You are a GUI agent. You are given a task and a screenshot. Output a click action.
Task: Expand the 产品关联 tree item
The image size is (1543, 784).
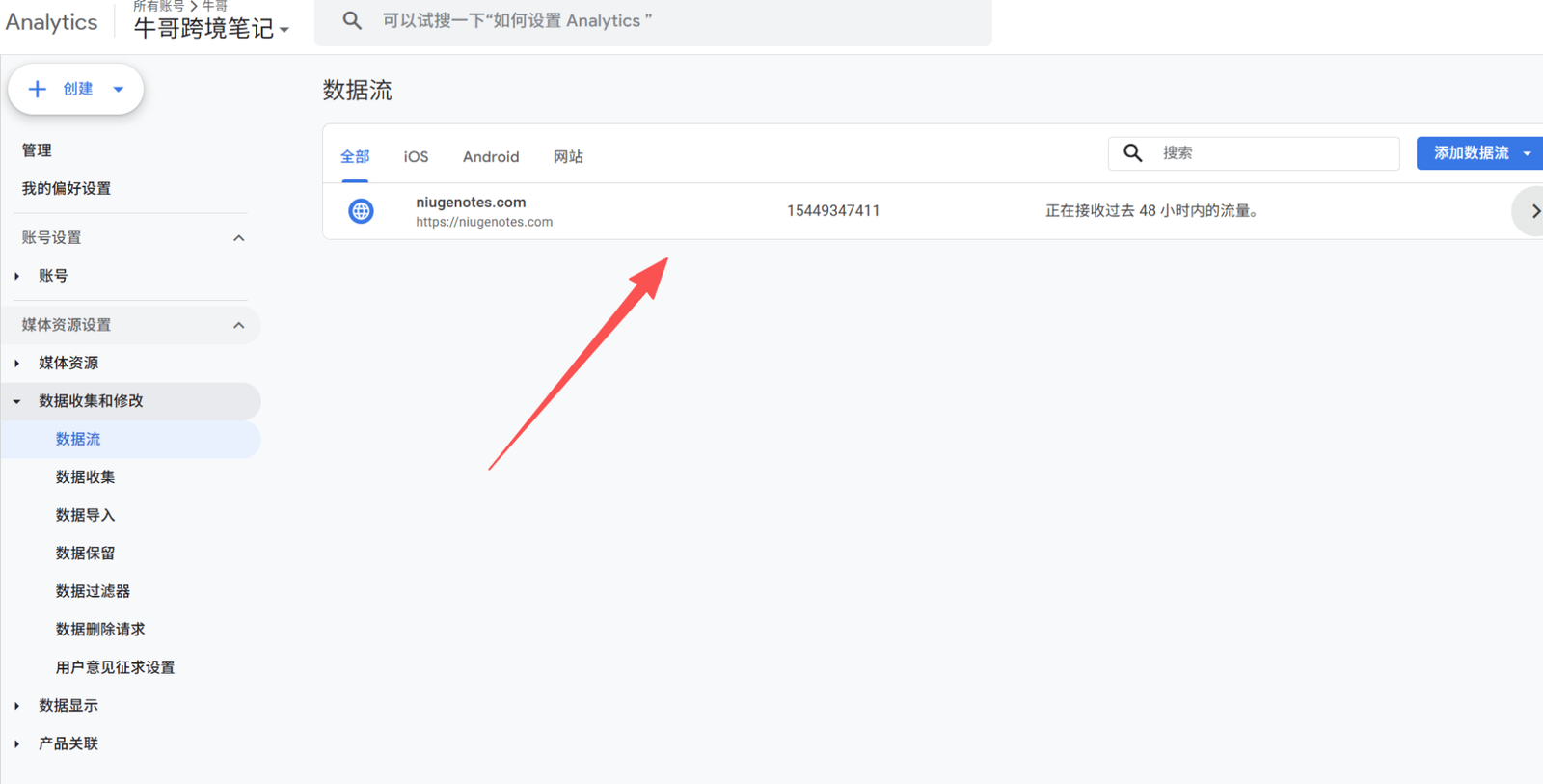click(17, 743)
